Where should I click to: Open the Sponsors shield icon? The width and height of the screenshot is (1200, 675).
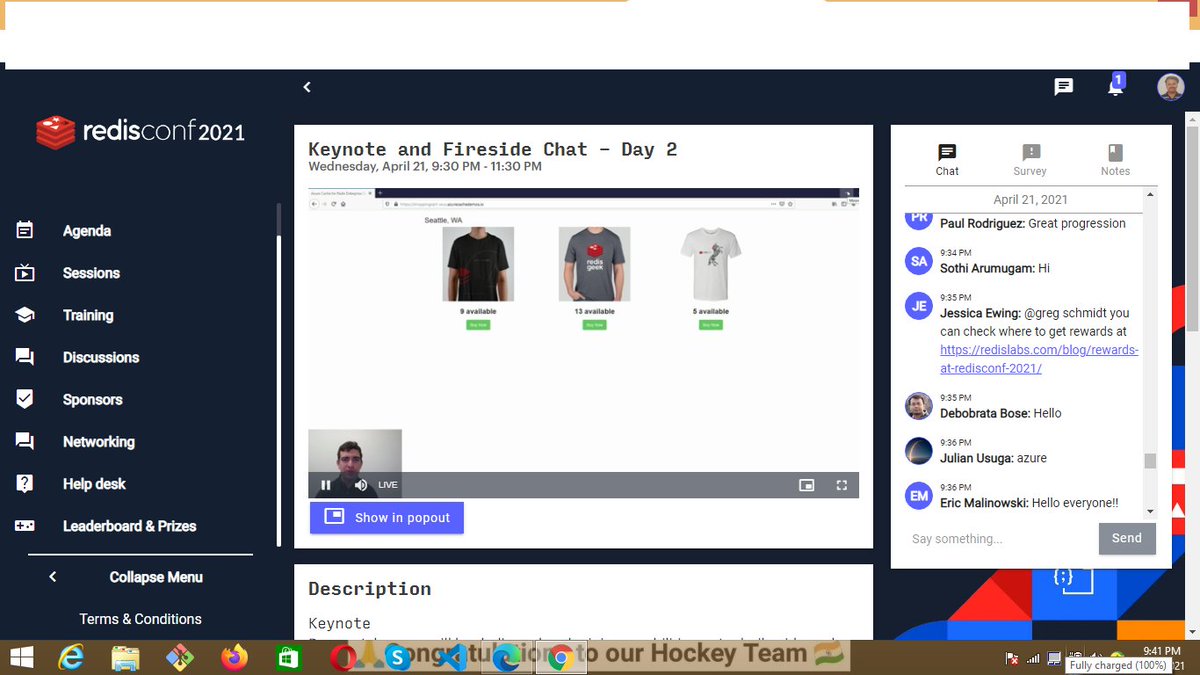click(x=25, y=399)
